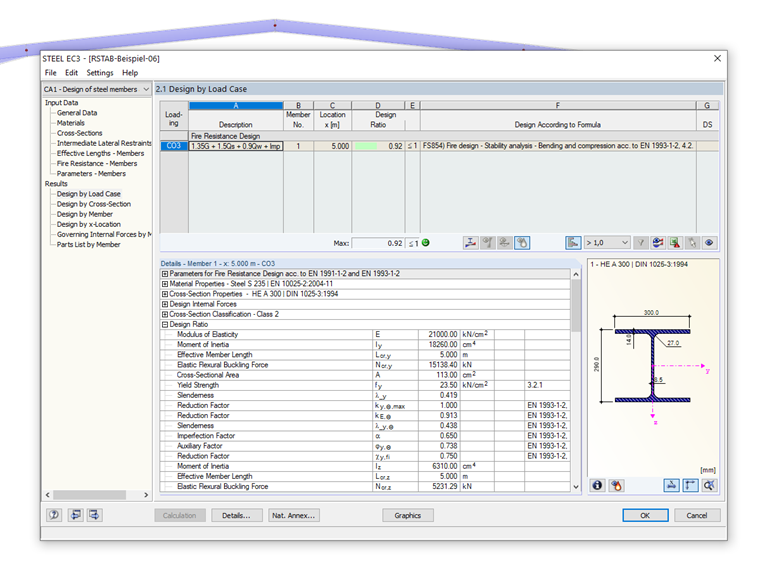Expand Parameters for Fire Resistance Design section
This screenshot has width=760, height=570.
pos(165,274)
